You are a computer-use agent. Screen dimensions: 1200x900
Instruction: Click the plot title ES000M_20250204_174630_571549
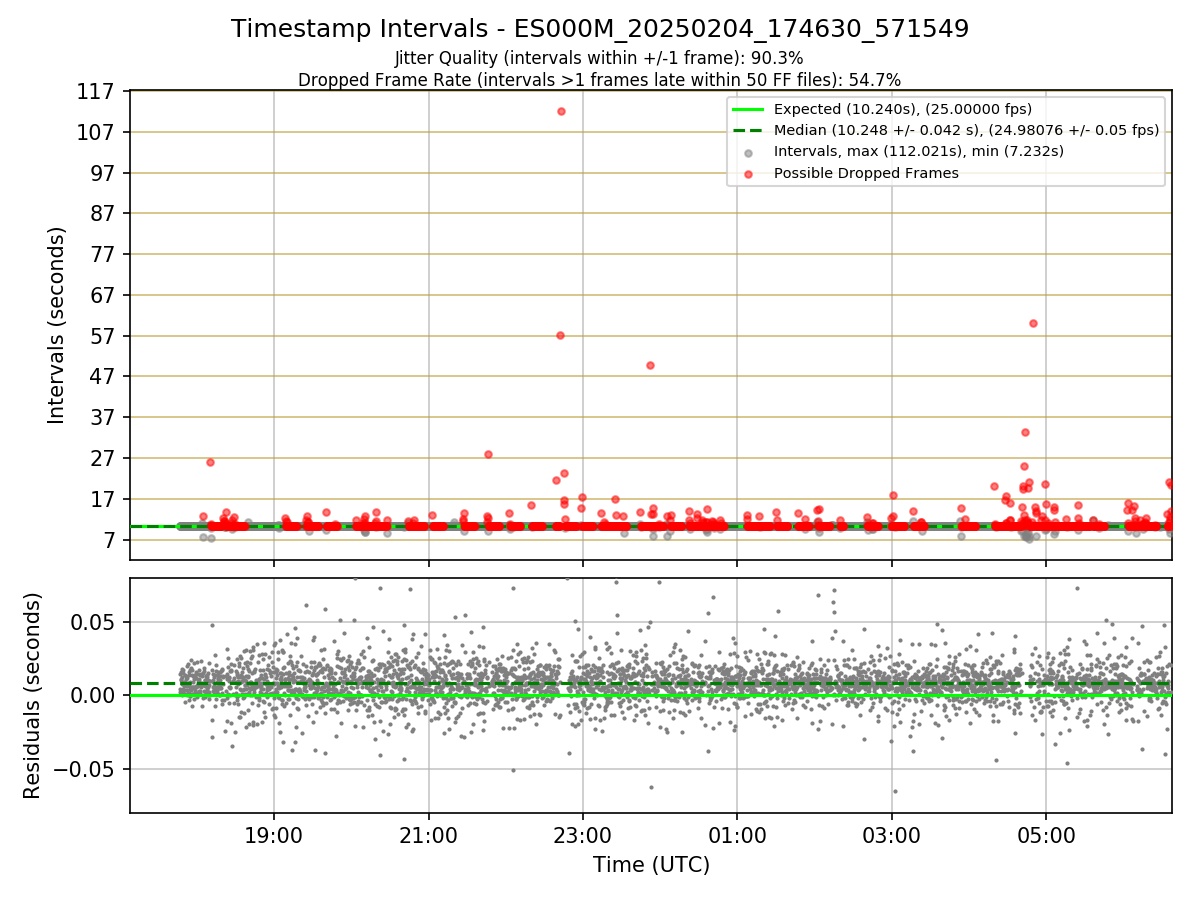coord(600,29)
